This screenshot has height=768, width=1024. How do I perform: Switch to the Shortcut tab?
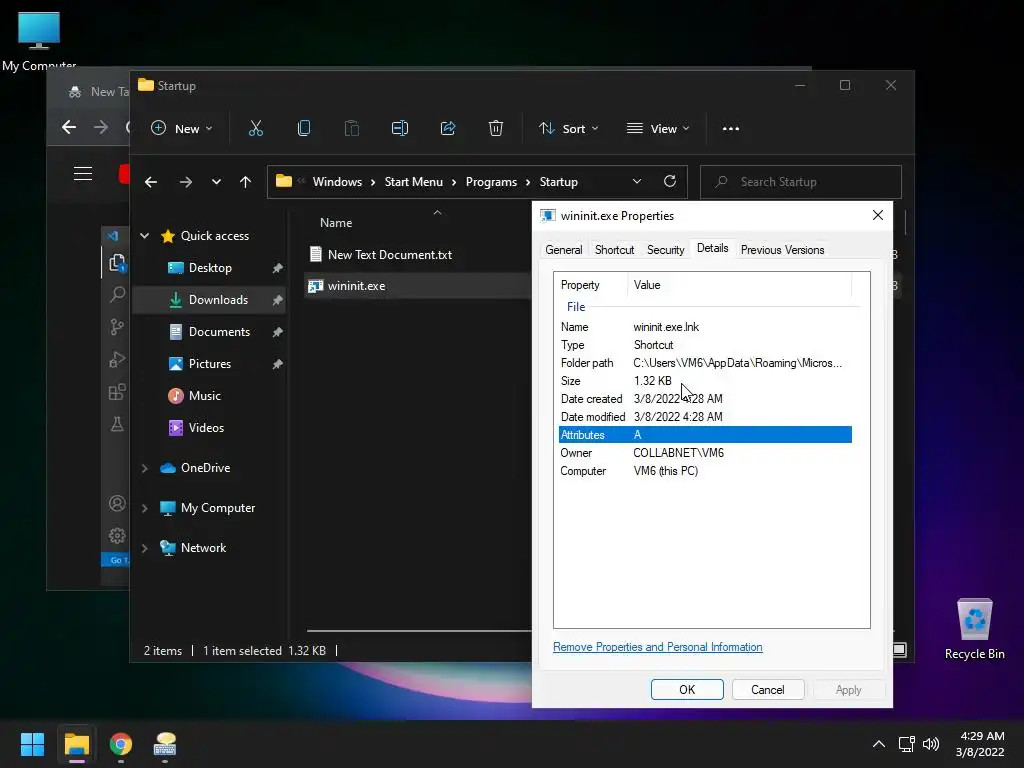(x=614, y=250)
